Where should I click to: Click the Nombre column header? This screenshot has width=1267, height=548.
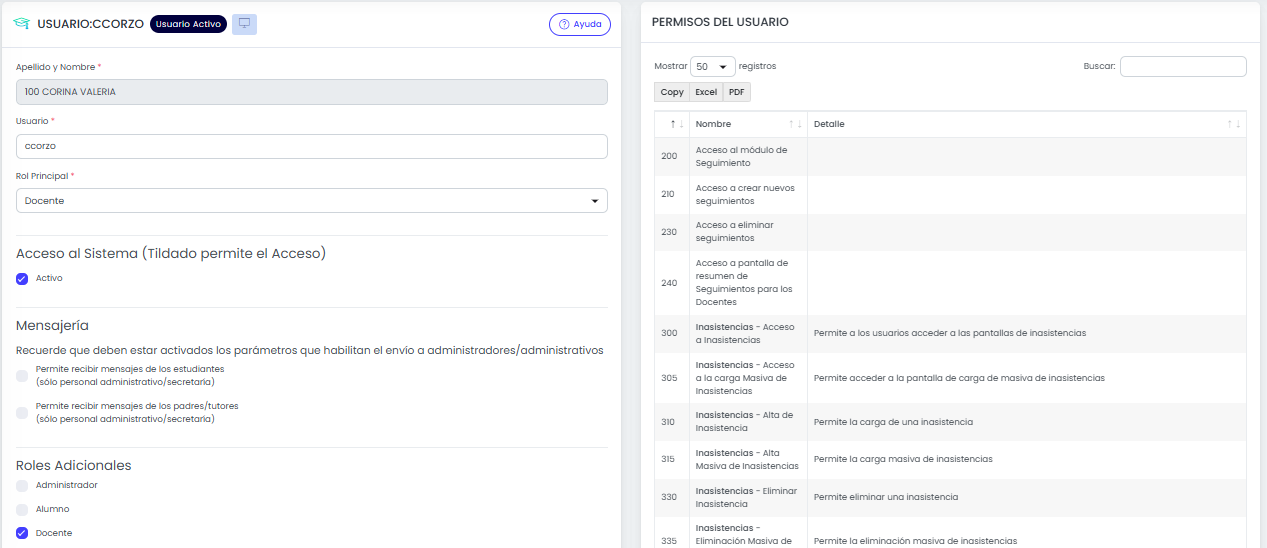pyautogui.click(x=749, y=124)
